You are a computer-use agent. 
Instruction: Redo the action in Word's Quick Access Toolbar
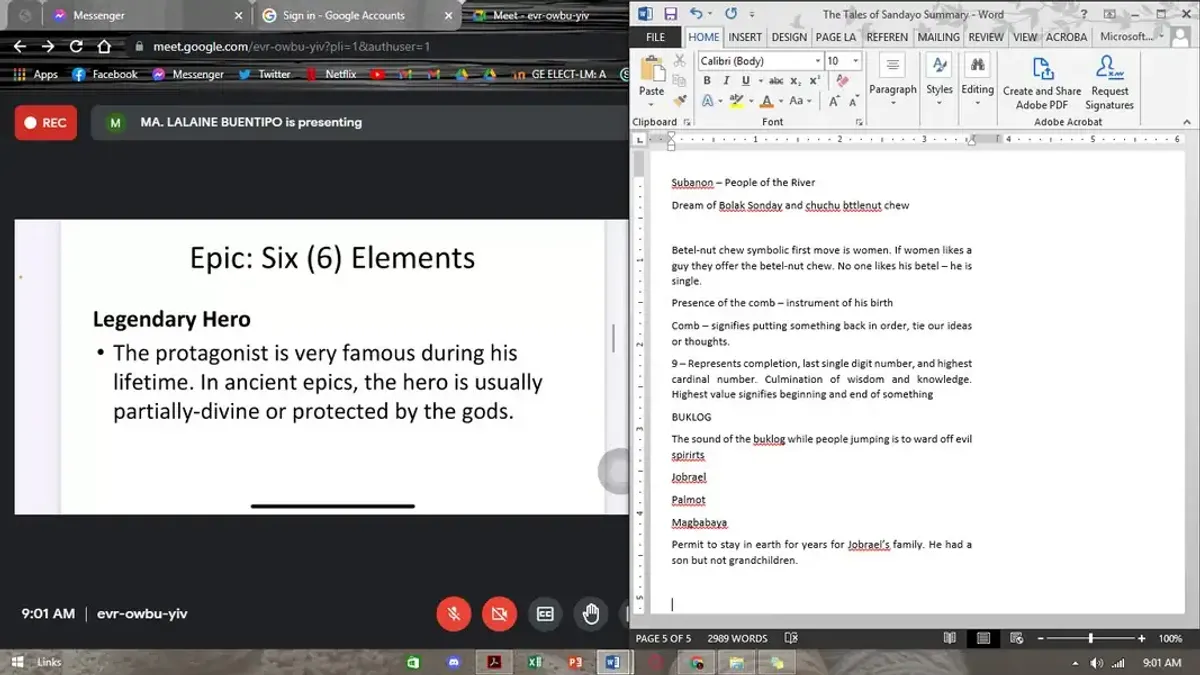coord(731,14)
